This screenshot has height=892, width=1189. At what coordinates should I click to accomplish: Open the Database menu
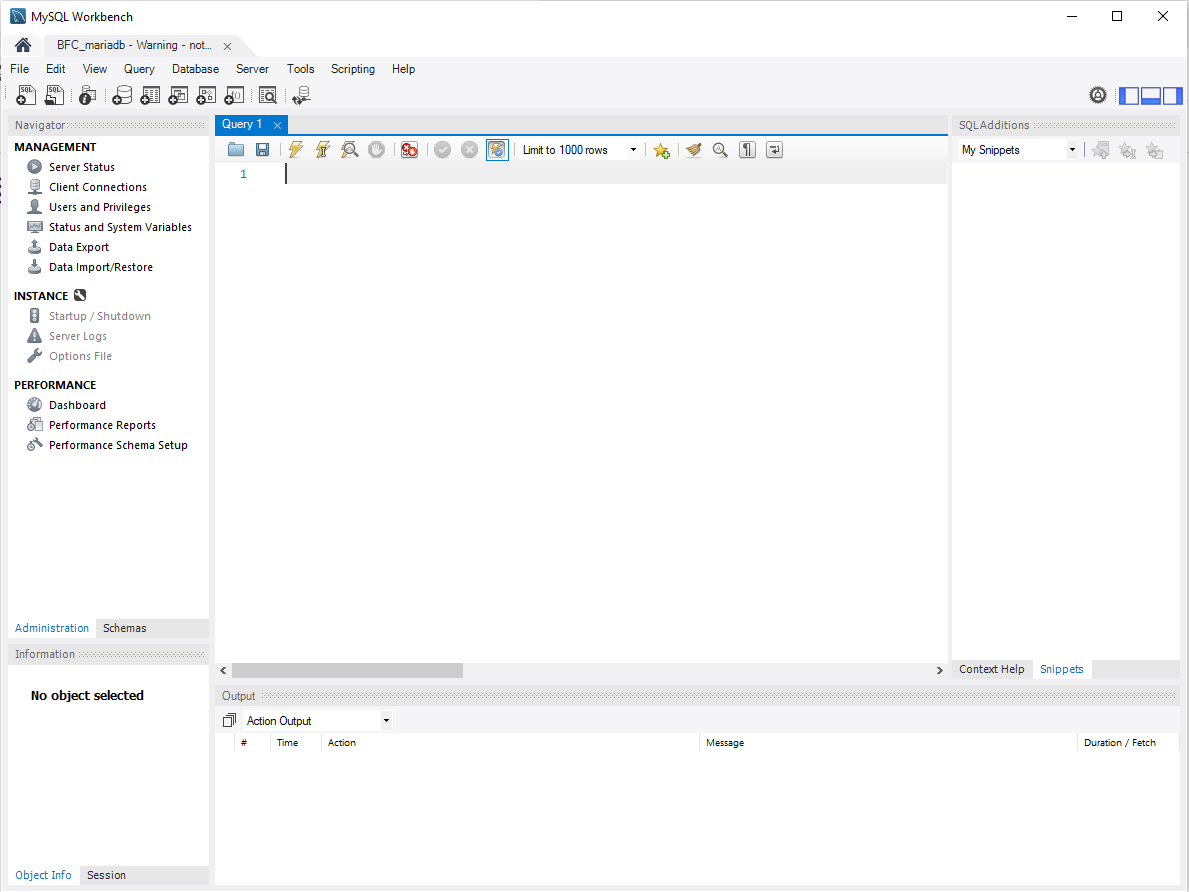[x=196, y=69]
